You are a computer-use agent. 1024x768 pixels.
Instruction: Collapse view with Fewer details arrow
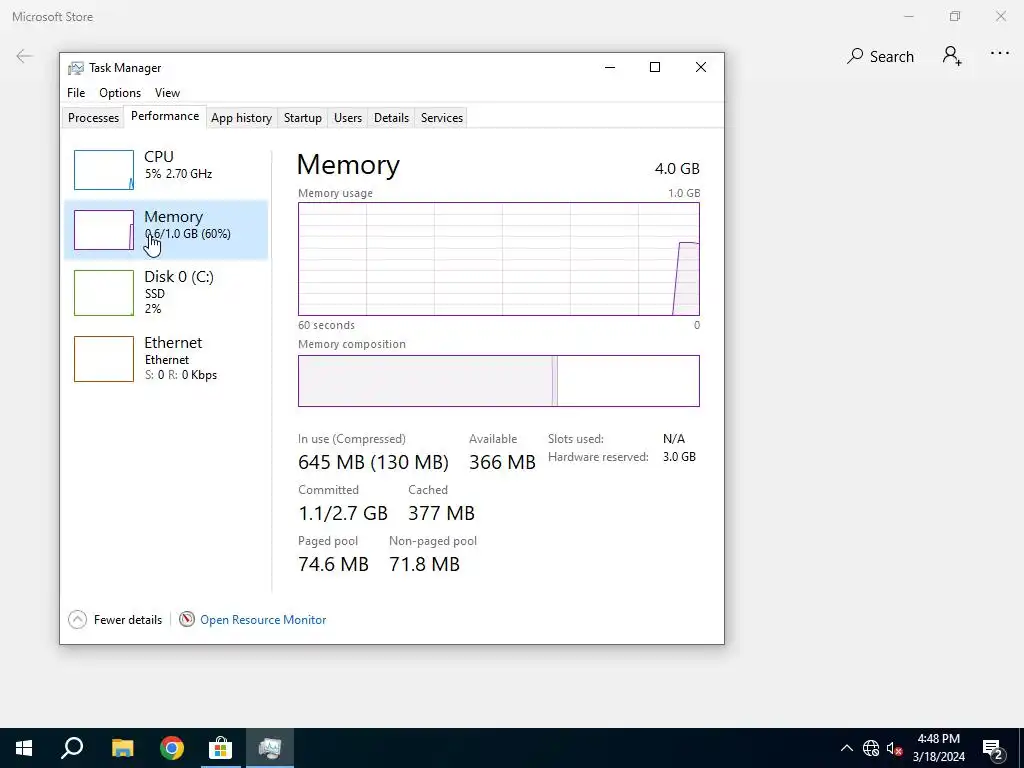[77, 619]
